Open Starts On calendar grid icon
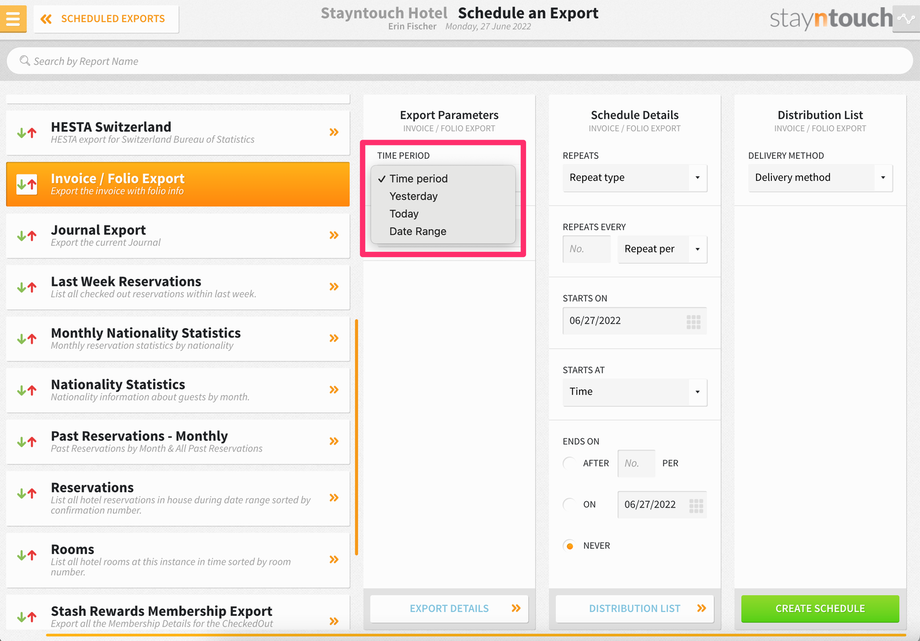Screen dimensions: 920x641 click(x=694, y=322)
